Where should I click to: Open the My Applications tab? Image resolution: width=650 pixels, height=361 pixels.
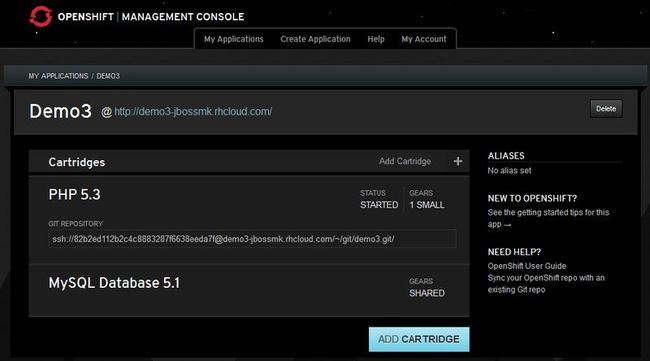pyautogui.click(x=233, y=39)
